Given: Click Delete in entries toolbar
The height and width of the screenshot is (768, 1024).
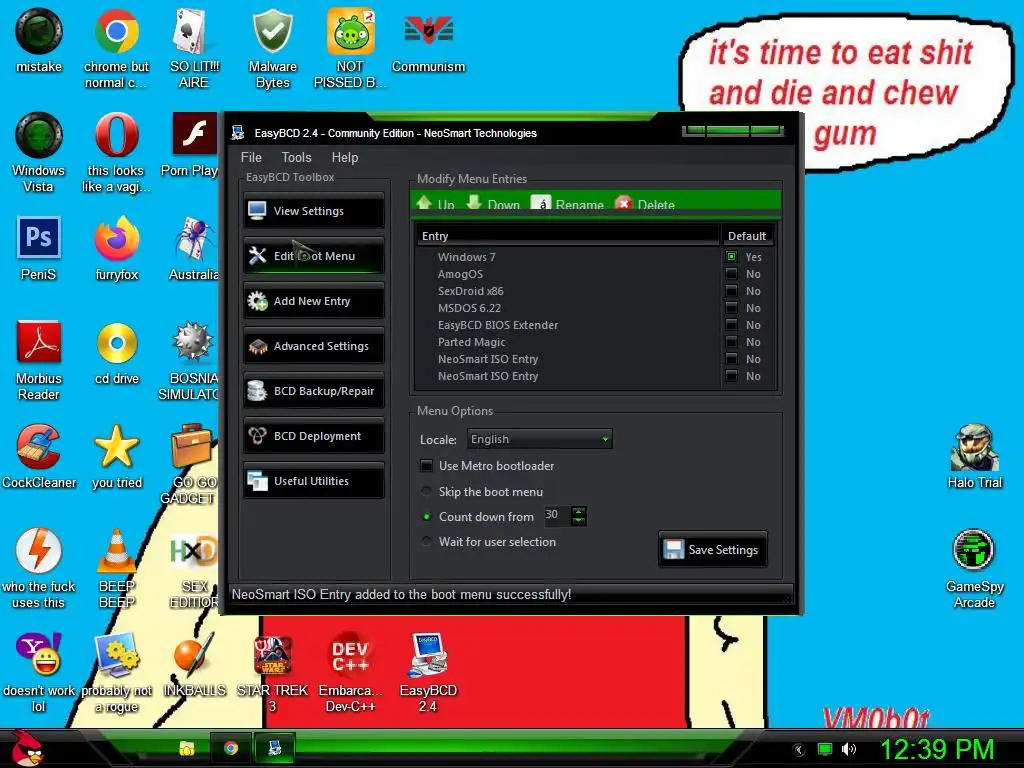Looking at the screenshot, I should tap(645, 204).
